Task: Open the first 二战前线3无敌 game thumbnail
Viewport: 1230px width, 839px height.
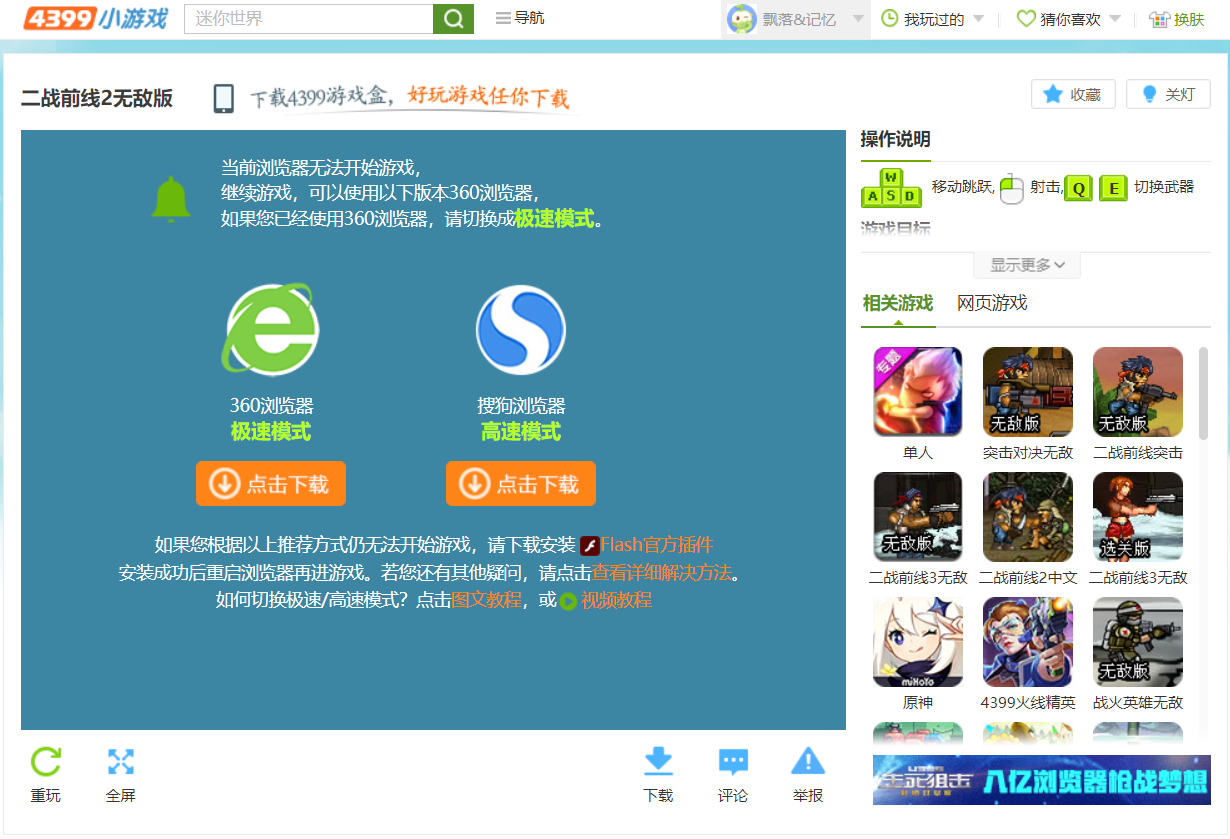Action: click(918, 517)
